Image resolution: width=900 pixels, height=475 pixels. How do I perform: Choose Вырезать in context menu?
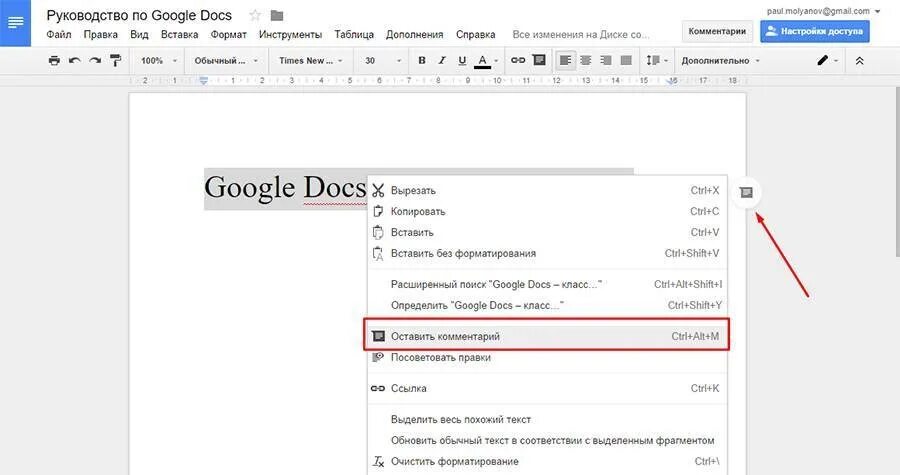[x=547, y=190]
